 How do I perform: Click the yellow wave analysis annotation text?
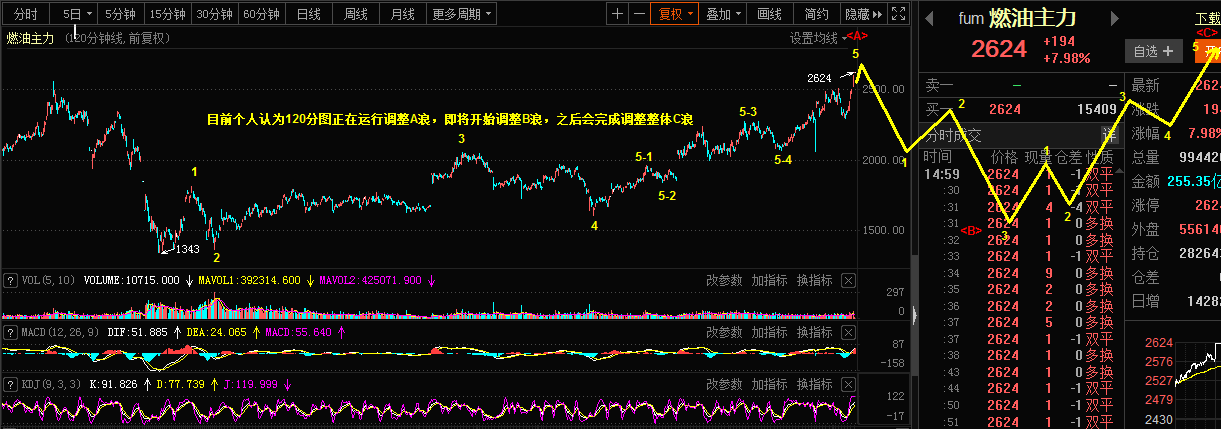point(450,118)
